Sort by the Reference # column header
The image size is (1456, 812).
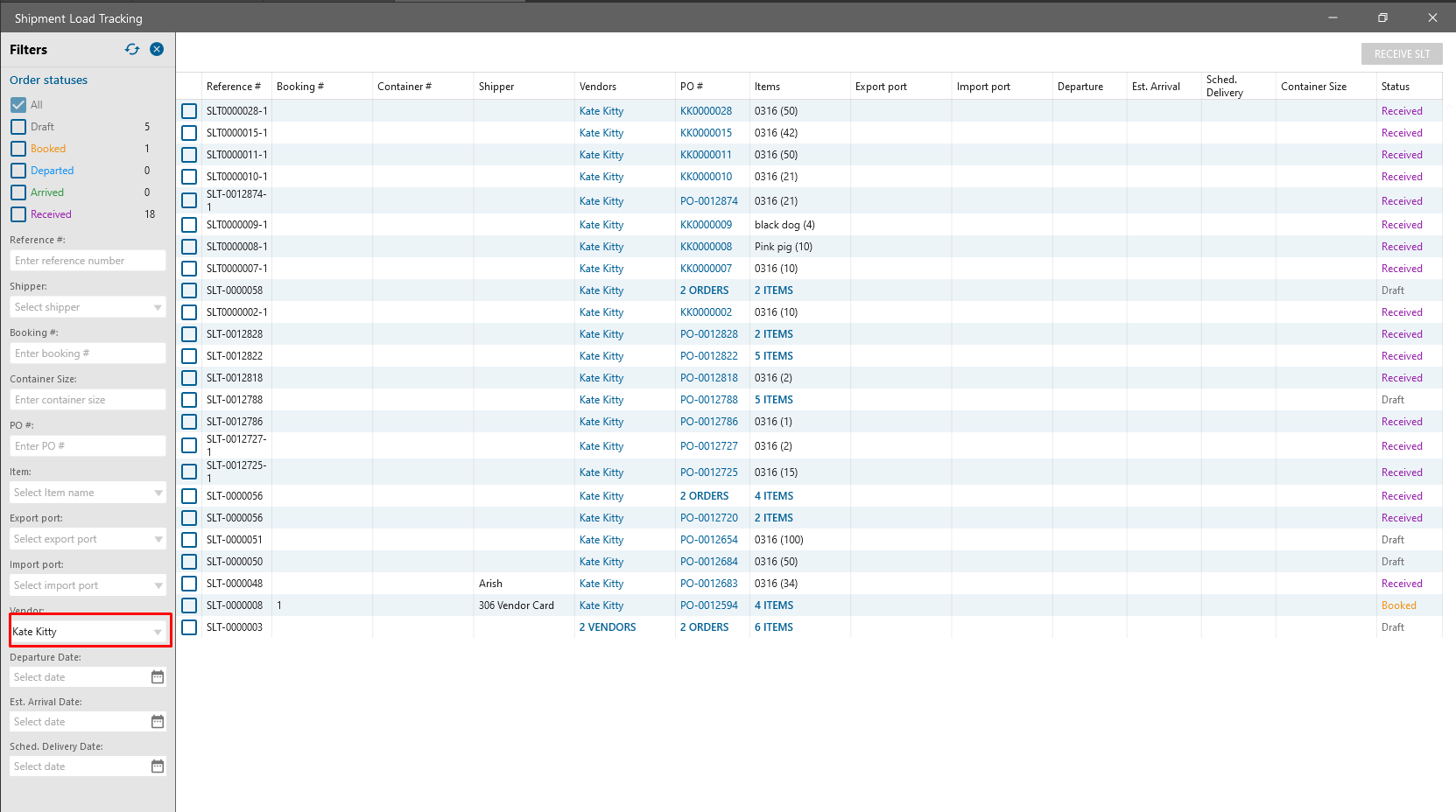(x=234, y=87)
